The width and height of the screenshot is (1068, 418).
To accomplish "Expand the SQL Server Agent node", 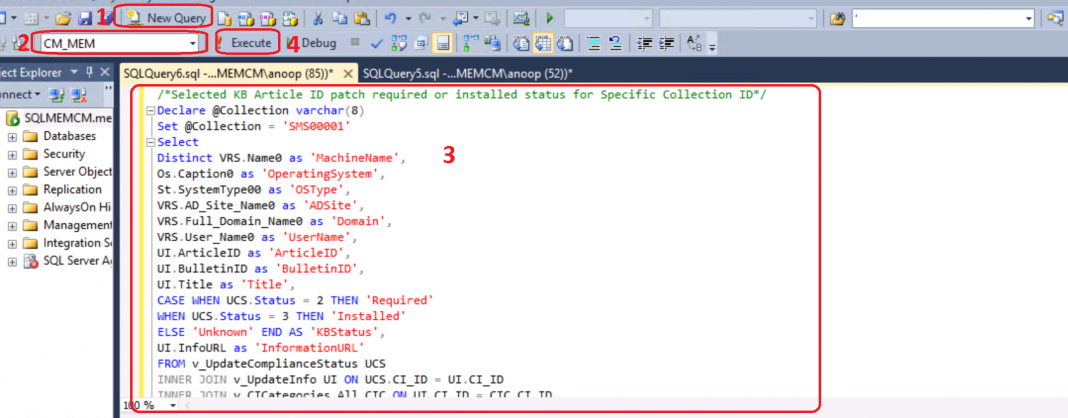I will coord(12,261).
